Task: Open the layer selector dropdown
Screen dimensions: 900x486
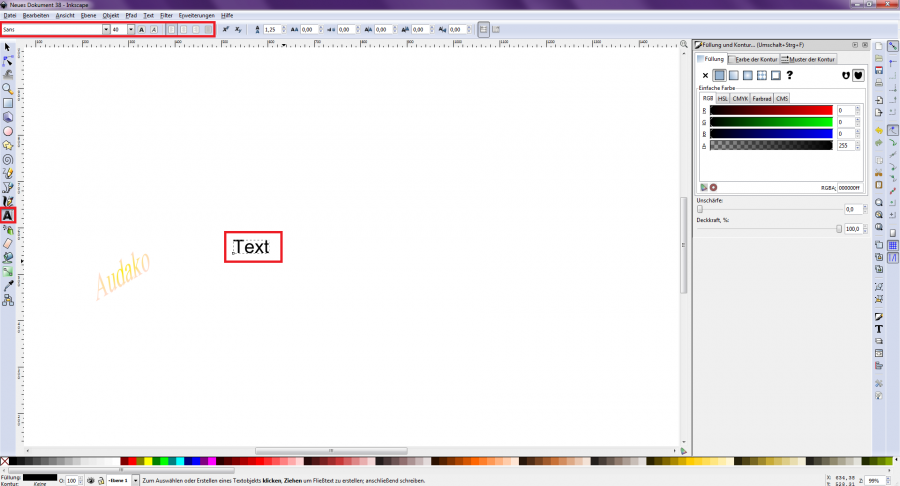Action: [x=134, y=481]
